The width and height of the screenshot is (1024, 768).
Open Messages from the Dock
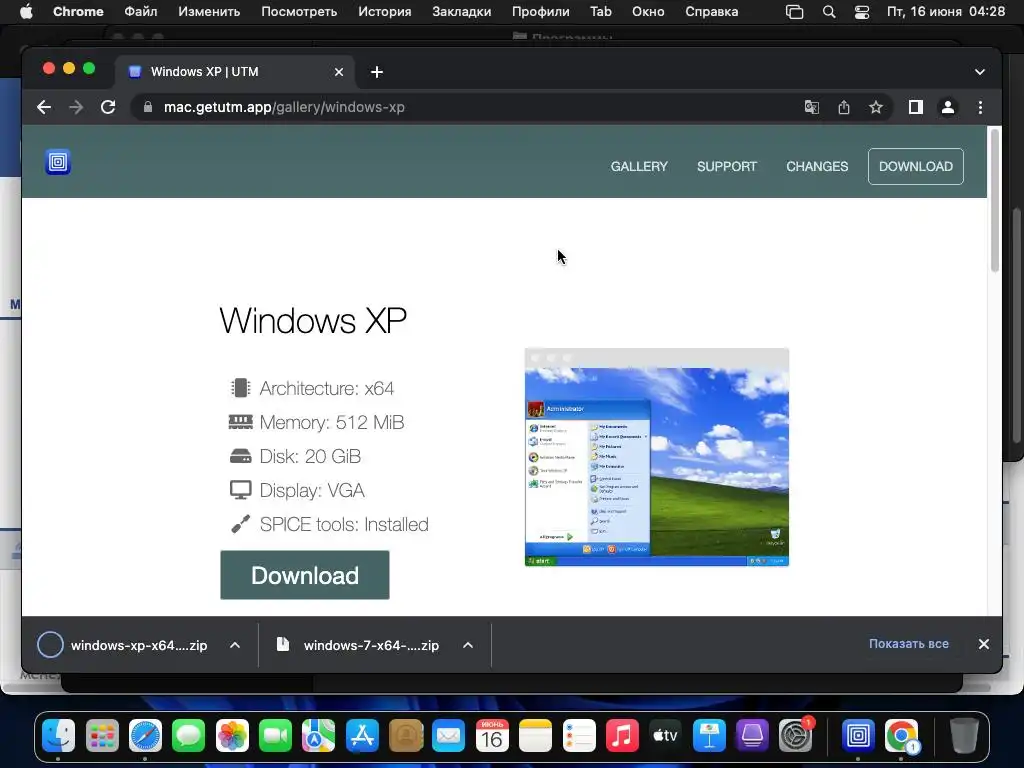coord(189,736)
